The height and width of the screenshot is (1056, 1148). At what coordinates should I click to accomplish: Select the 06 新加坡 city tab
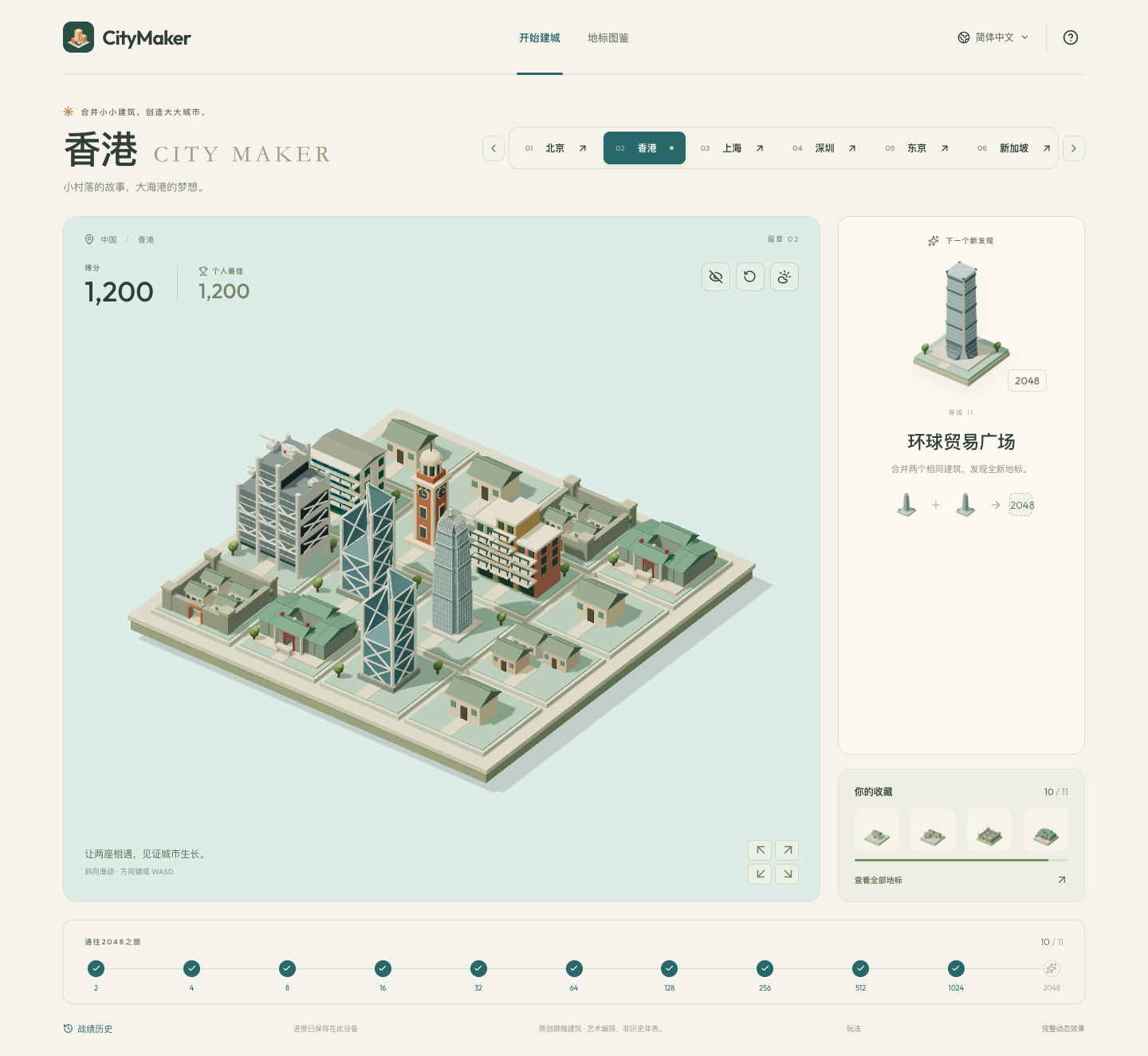[x=1014, y=148]
